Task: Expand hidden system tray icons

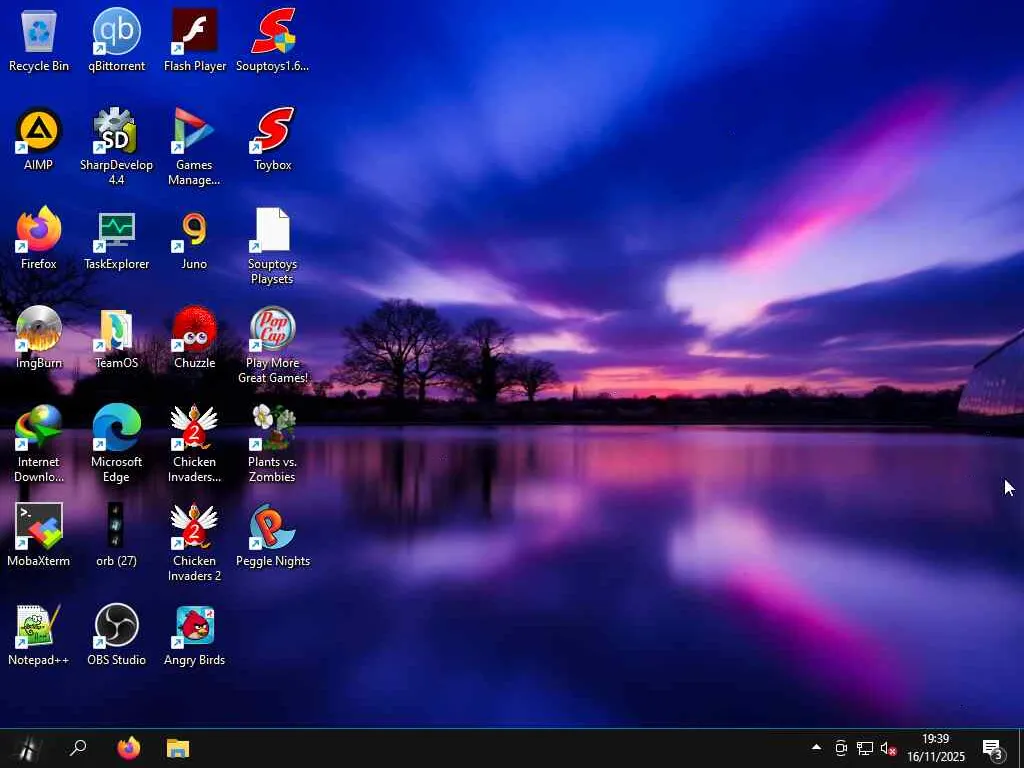Action: 816,748
